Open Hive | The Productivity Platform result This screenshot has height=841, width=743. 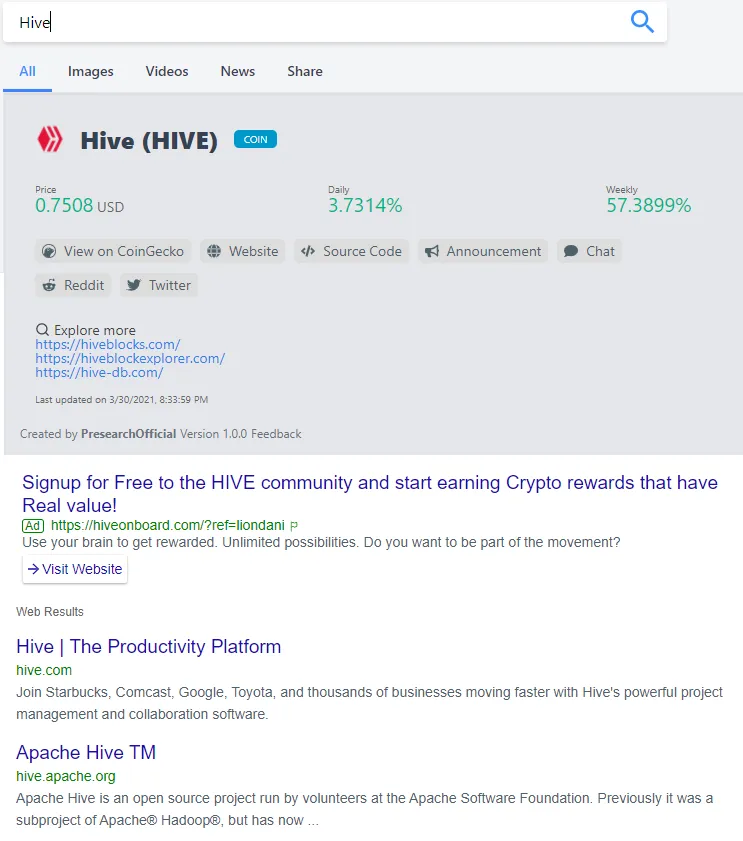pyautogui.click(x=149, y=646)
